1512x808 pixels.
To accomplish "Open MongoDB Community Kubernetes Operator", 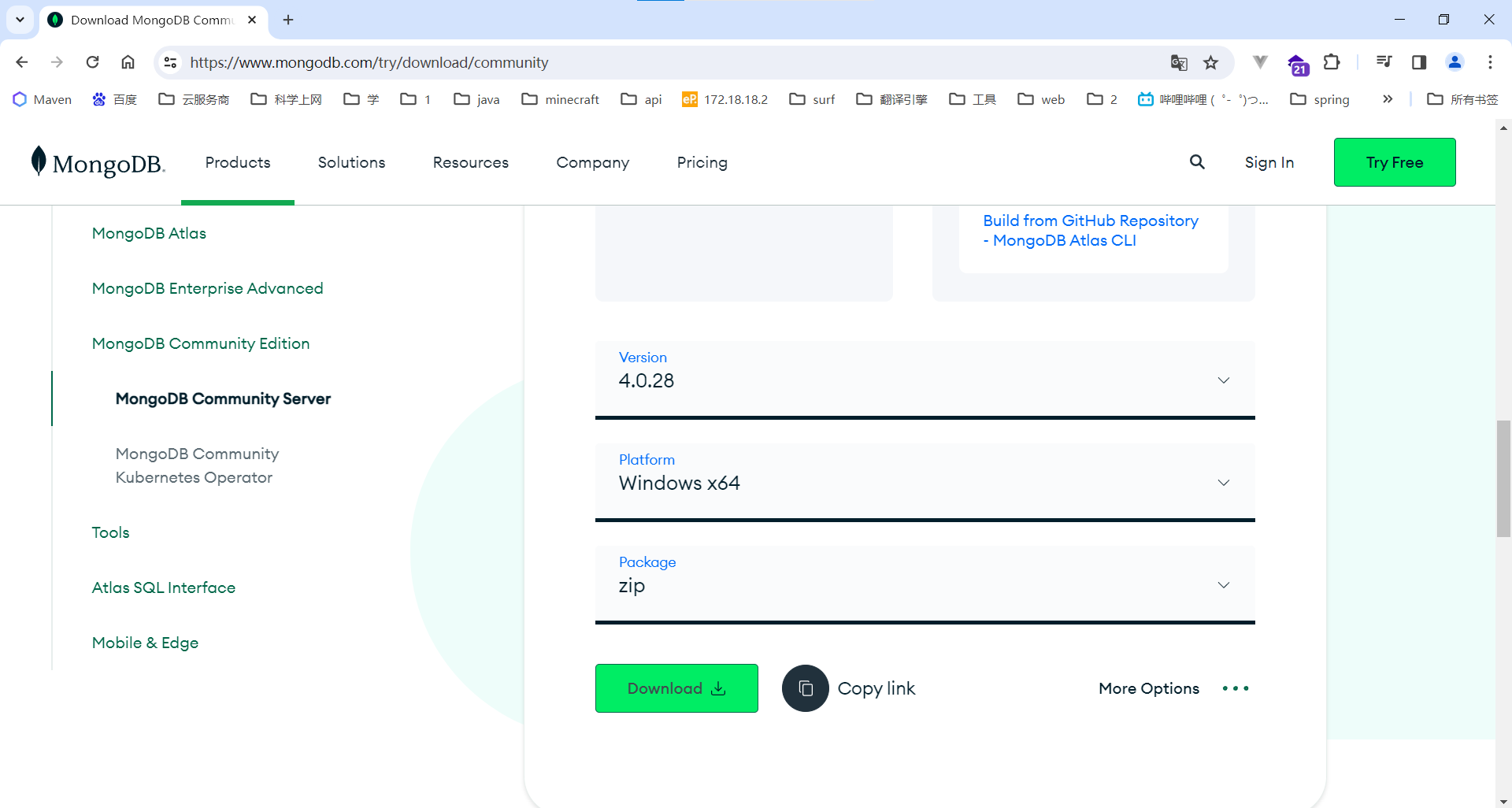I will point(197,465).
